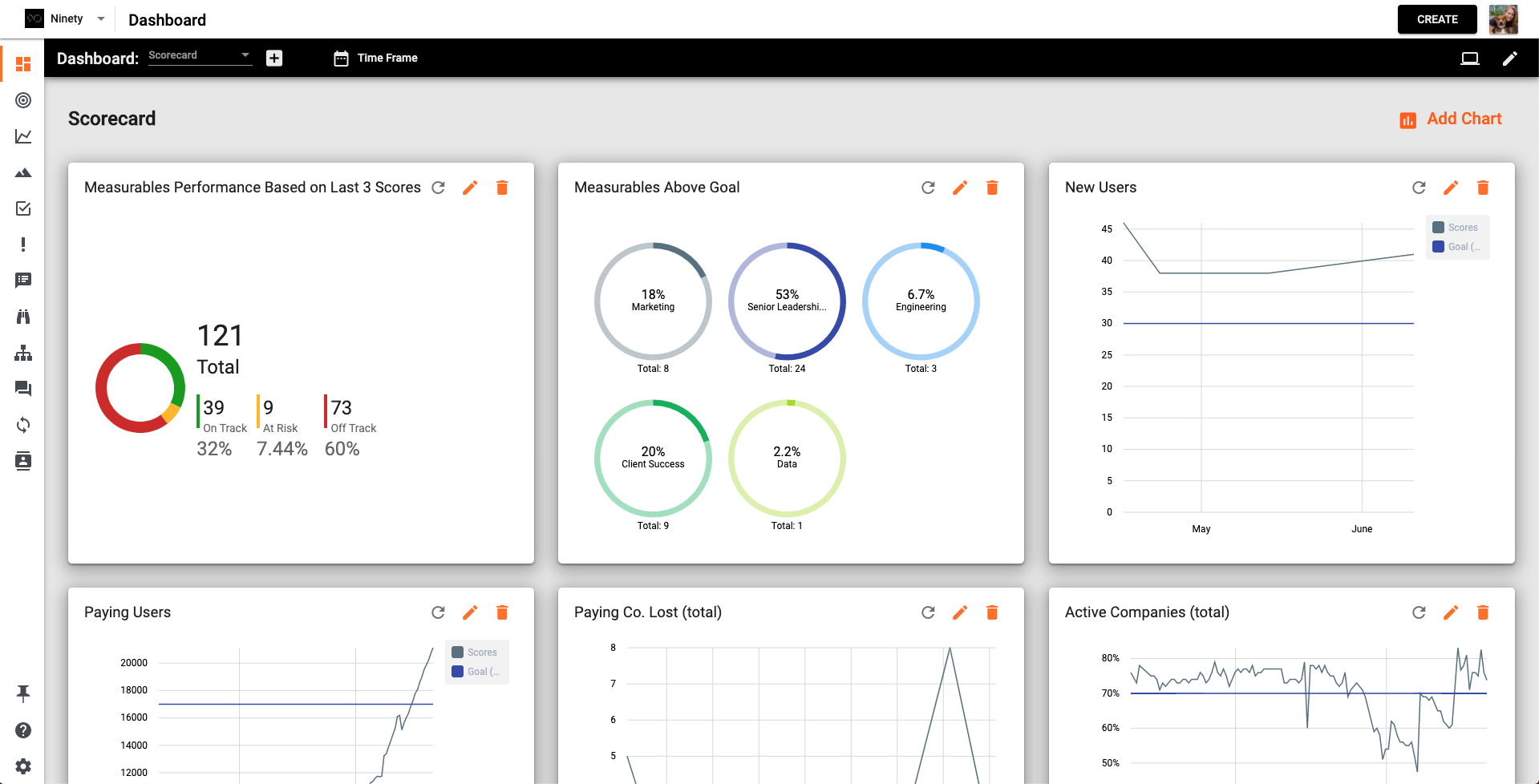Open the Time Frame selector
This screenshot has height=784, width=1539.
pyautogui.click(x=375, y=58)
